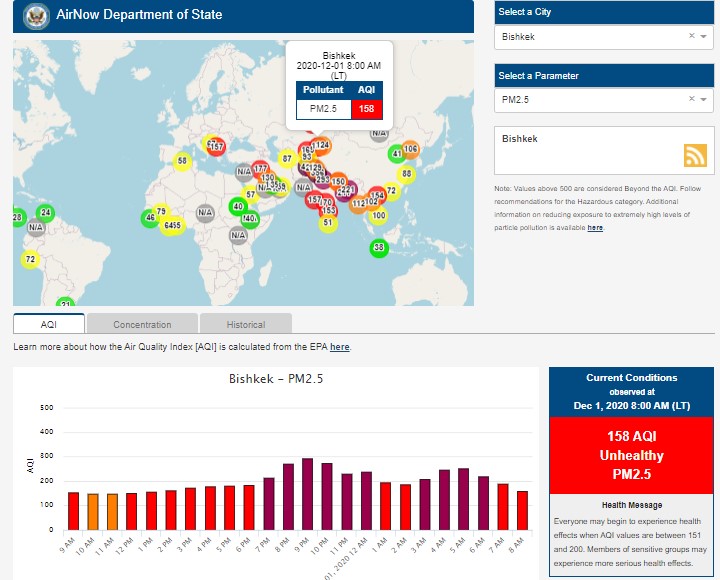Select the yellow map marker showing 72 in South America
Image resolution: width=720 pixels, height=580 pixels.
(x=30, y=260)
